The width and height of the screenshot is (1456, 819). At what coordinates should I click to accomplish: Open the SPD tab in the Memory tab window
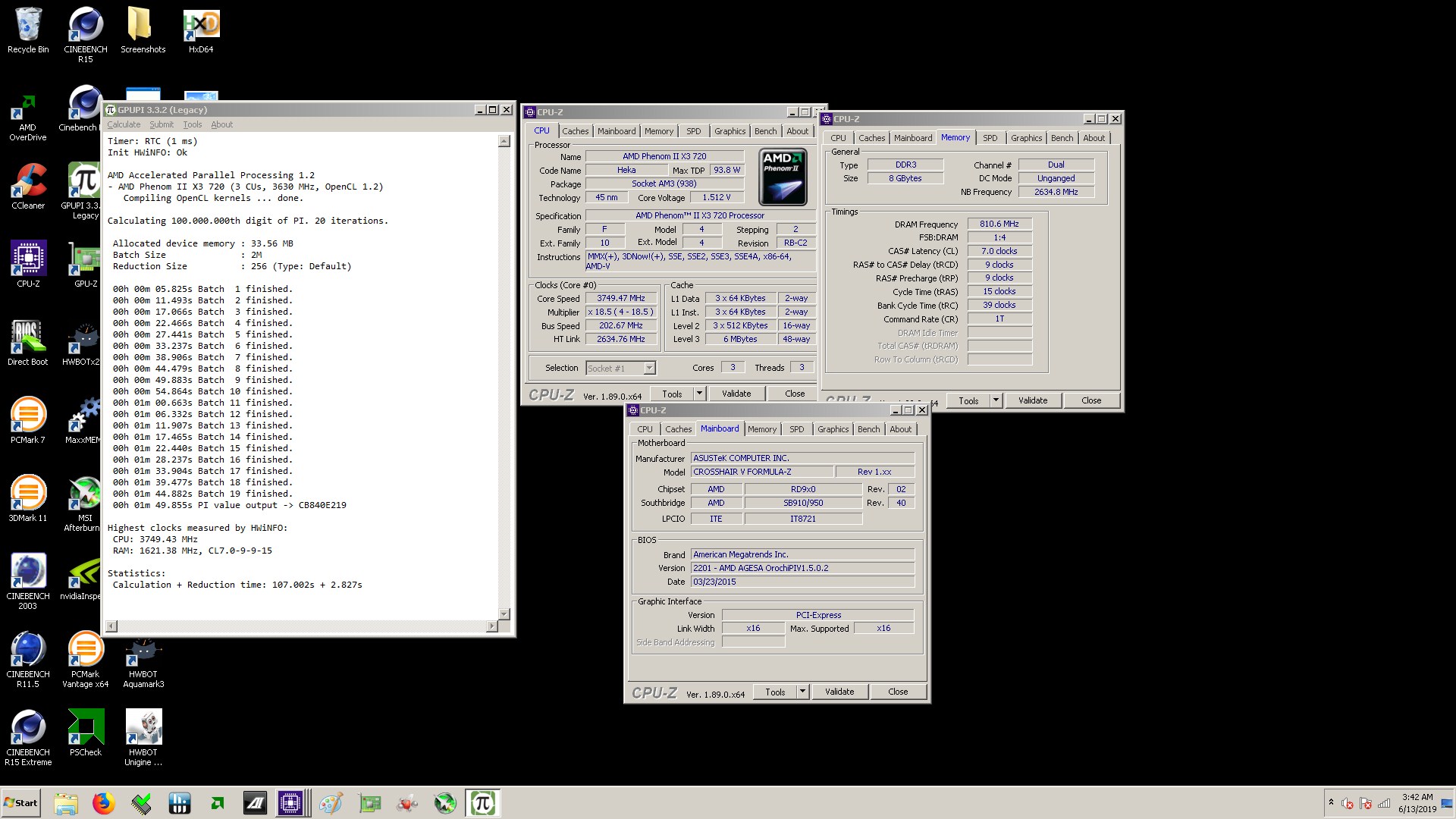tap(990, 138)
